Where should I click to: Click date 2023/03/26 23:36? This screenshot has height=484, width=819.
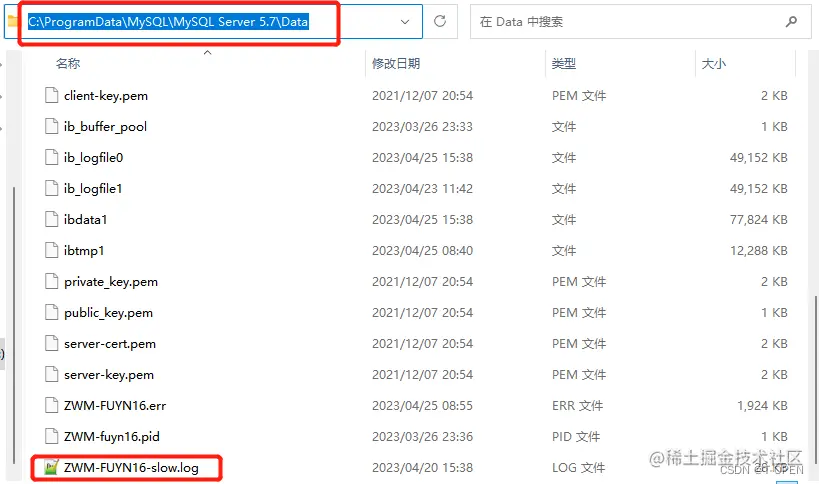[423, 436]
